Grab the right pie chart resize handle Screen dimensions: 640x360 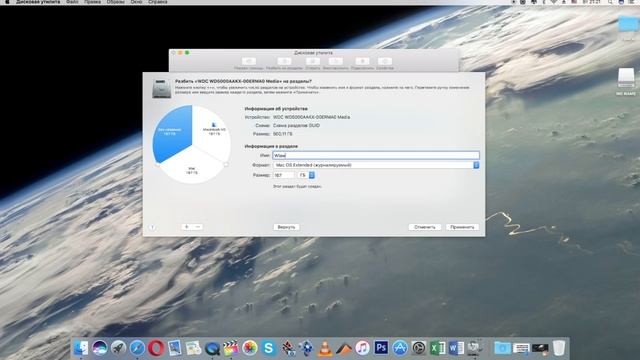(x=226, y=164)
